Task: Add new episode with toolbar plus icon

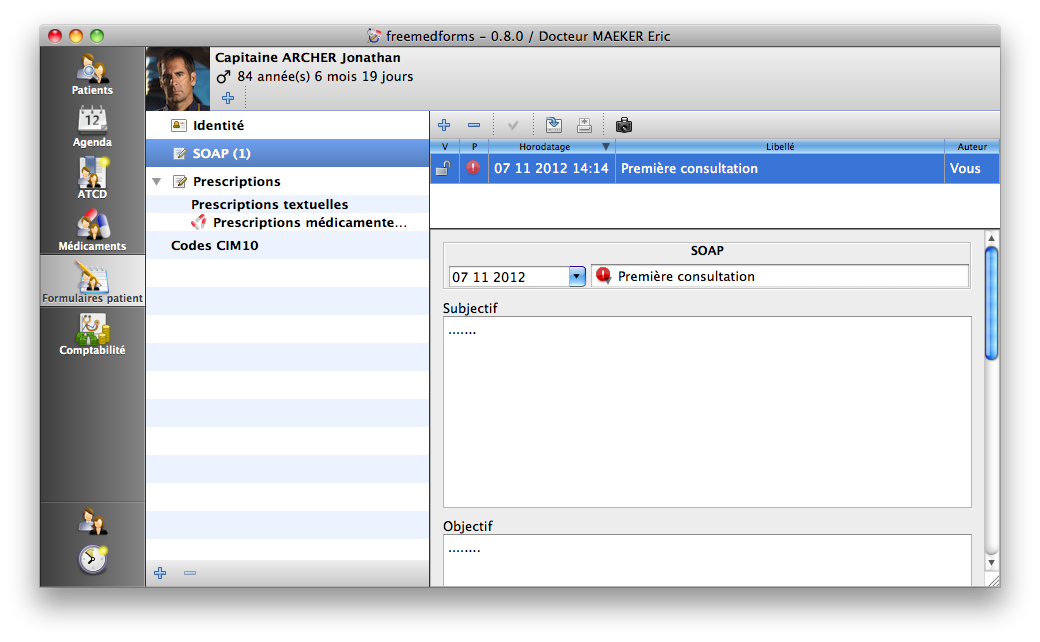Action: (444, 125)
